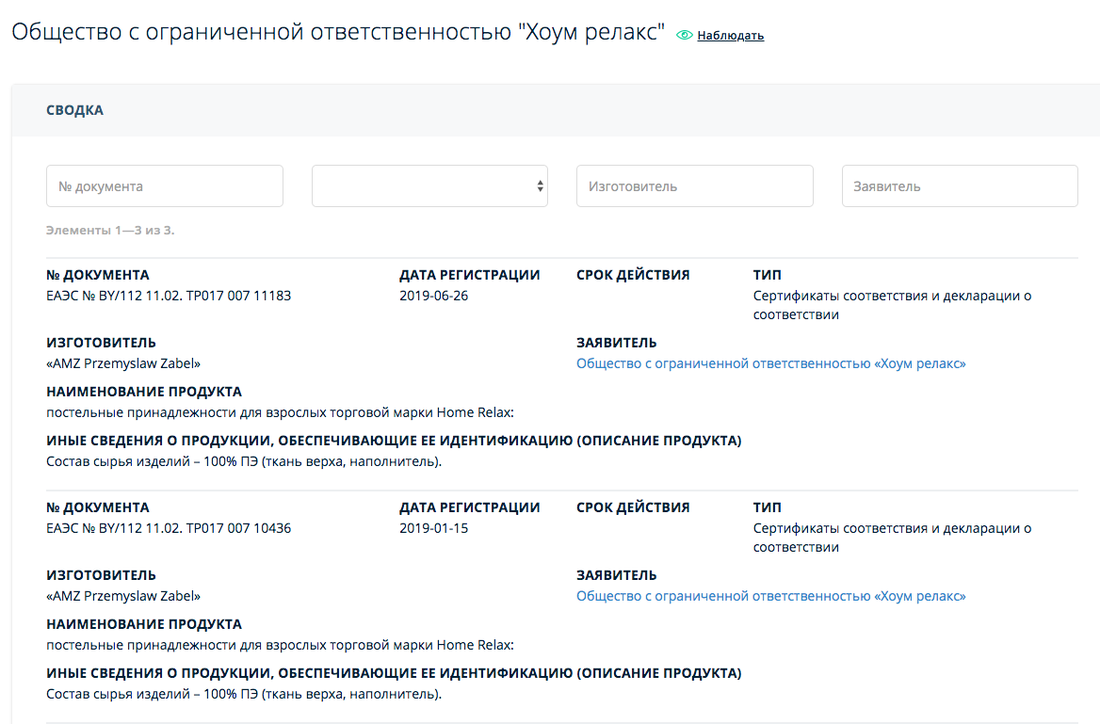The width and height of the screenshot is (1100, 724).
Task: Open the Наблюдать watch link
Action: (x=730, y=36)
